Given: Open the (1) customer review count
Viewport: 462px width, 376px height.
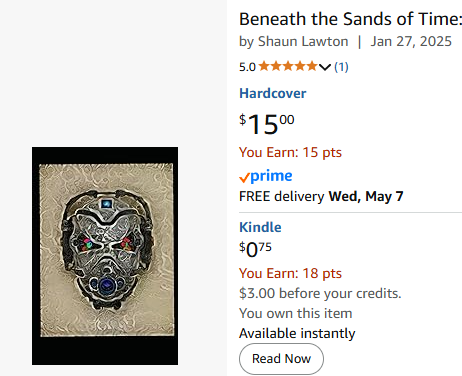Looking at the screenshot, I should tap(341, 67).
